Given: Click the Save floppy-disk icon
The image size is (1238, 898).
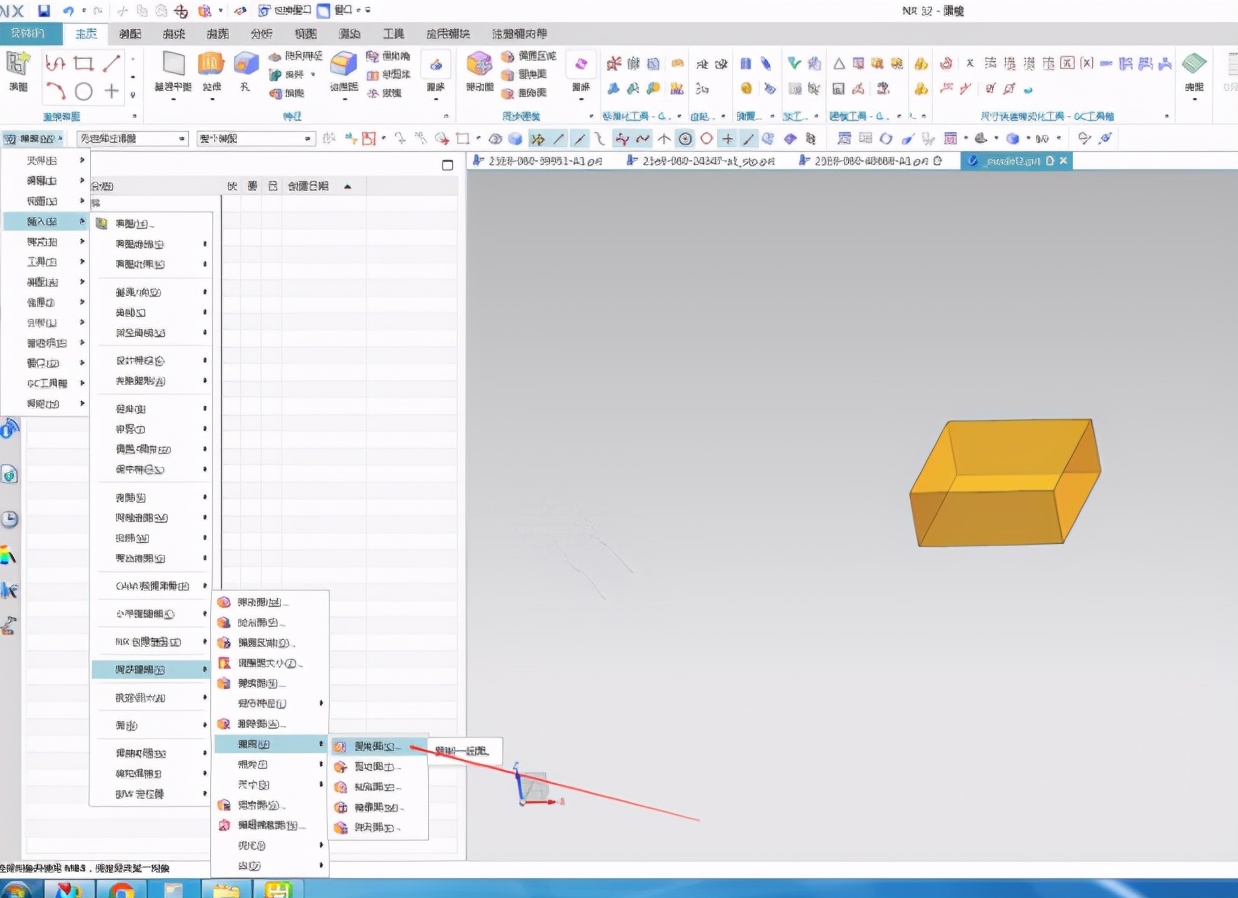Looking at the screenshot, I should click(44, 11).
